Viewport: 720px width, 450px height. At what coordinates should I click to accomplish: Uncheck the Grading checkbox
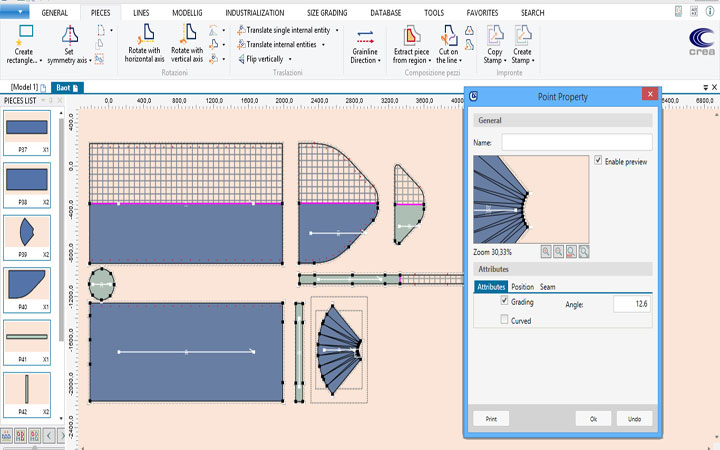(505, 301)
